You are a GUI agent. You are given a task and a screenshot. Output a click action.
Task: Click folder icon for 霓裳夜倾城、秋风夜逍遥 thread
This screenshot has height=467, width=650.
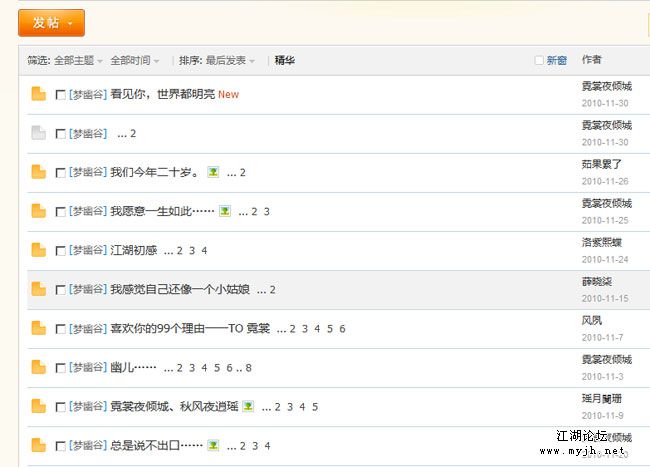click(39, 406)
